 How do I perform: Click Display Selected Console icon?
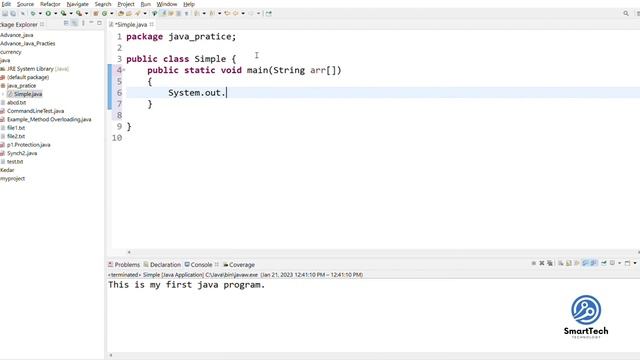coord(612,263)
